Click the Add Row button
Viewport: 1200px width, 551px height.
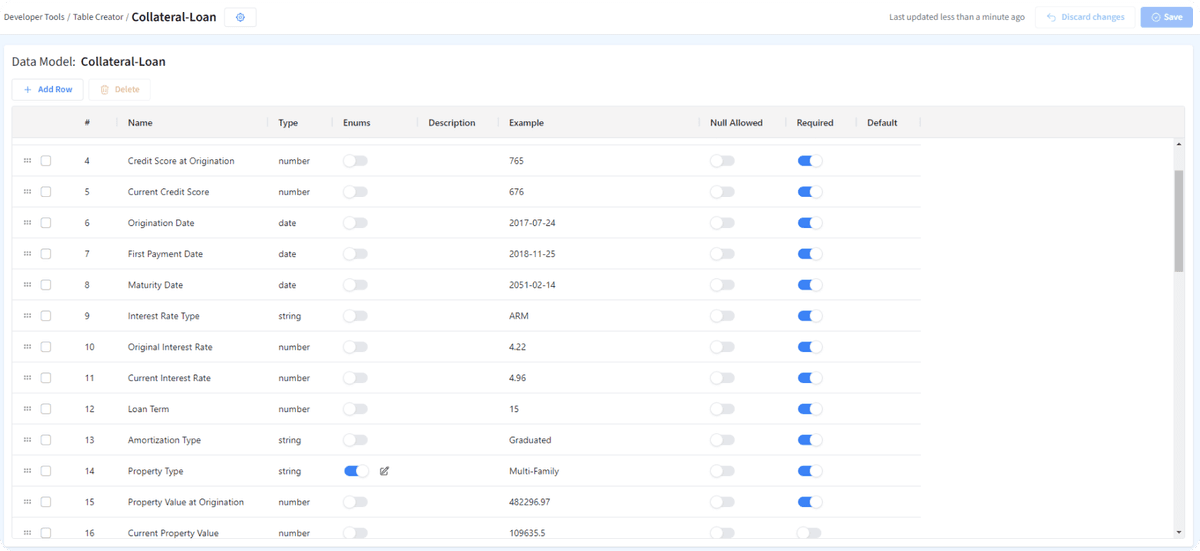point(48,89)
